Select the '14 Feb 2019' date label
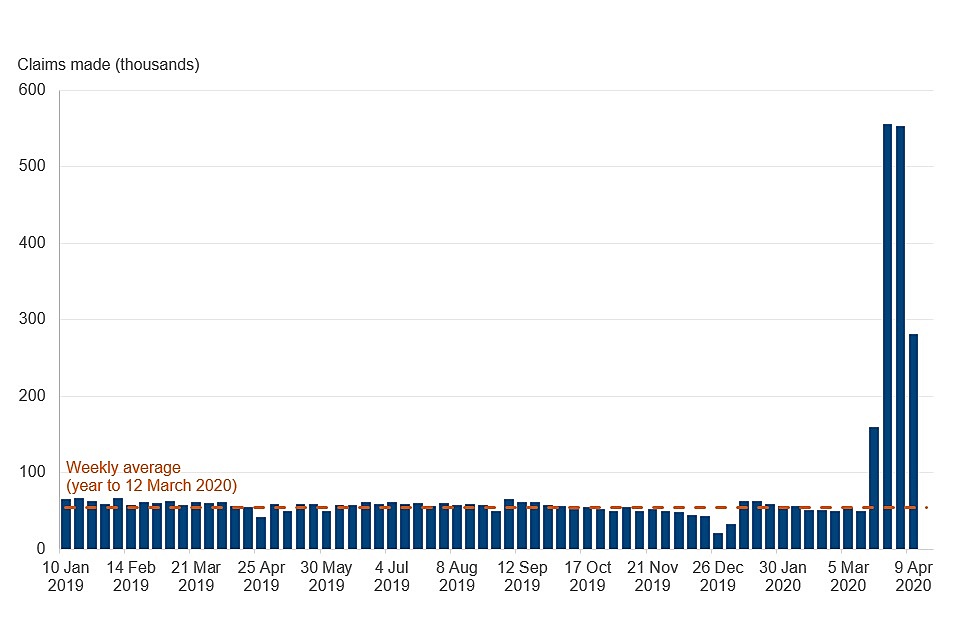Viewport: 960px width, 640px height. pos(131,576)
